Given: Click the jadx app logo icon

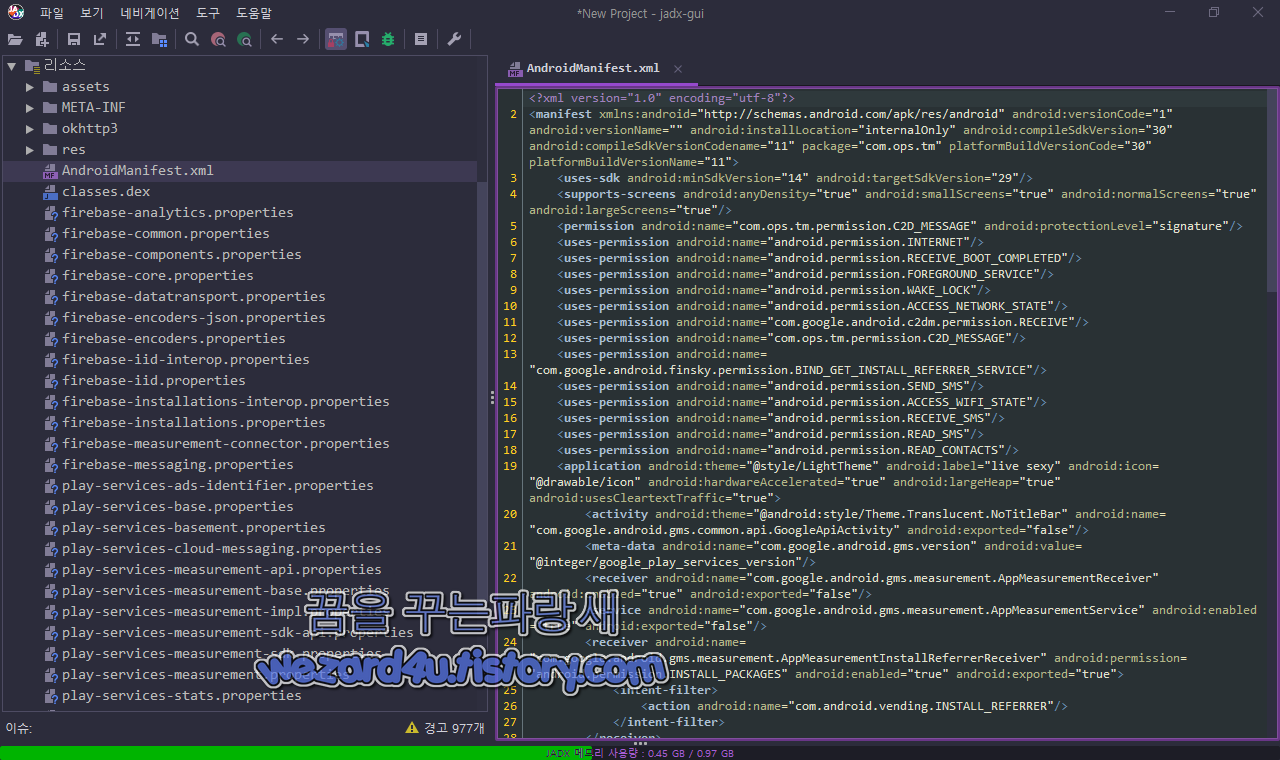Looking at the screenshot, I should point(15,13).
